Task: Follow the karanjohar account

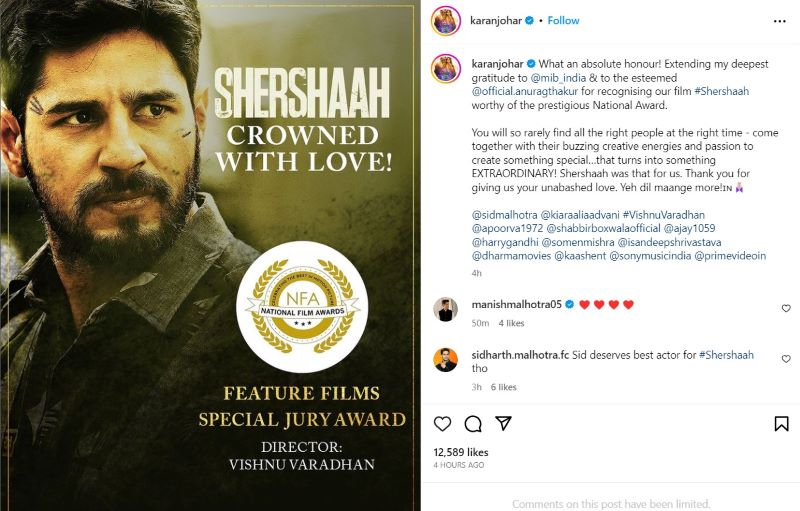Action: 563,20
